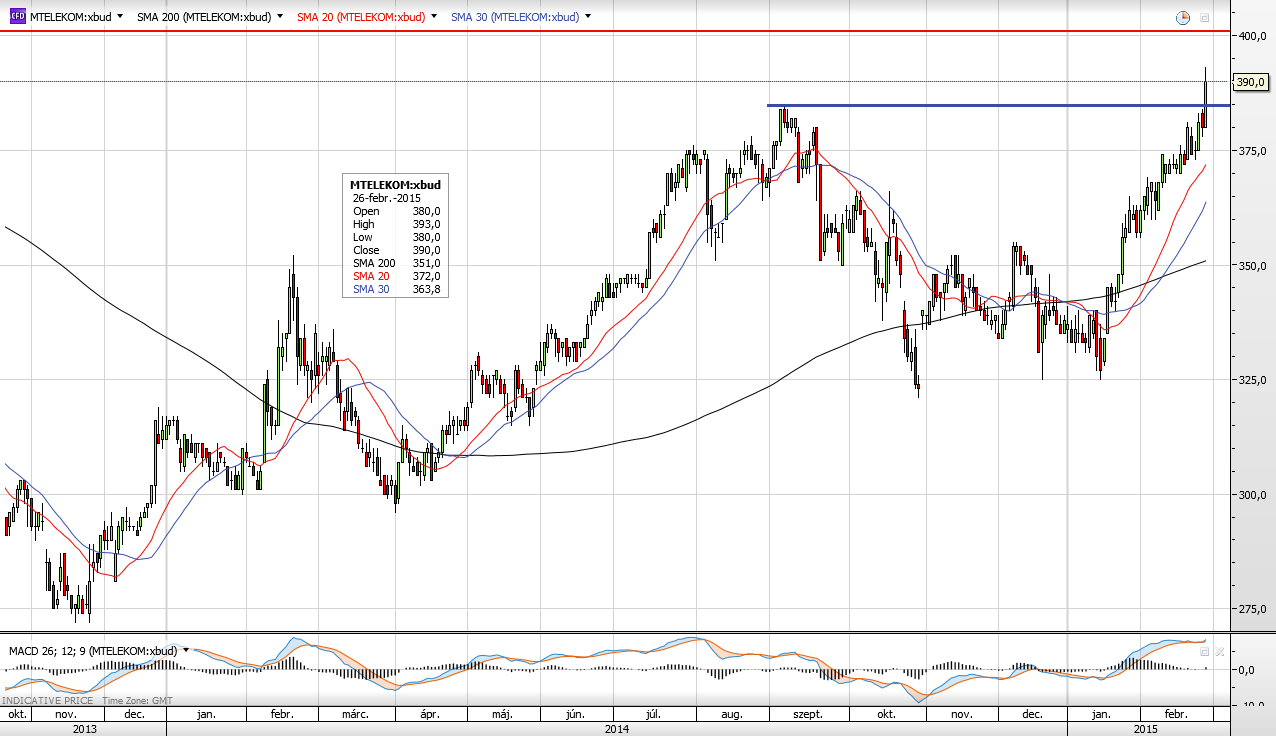This screenshot has height=736, width=1276.
Task: Click the 300,0 price axis label
Action: (x=1254, y=495)
